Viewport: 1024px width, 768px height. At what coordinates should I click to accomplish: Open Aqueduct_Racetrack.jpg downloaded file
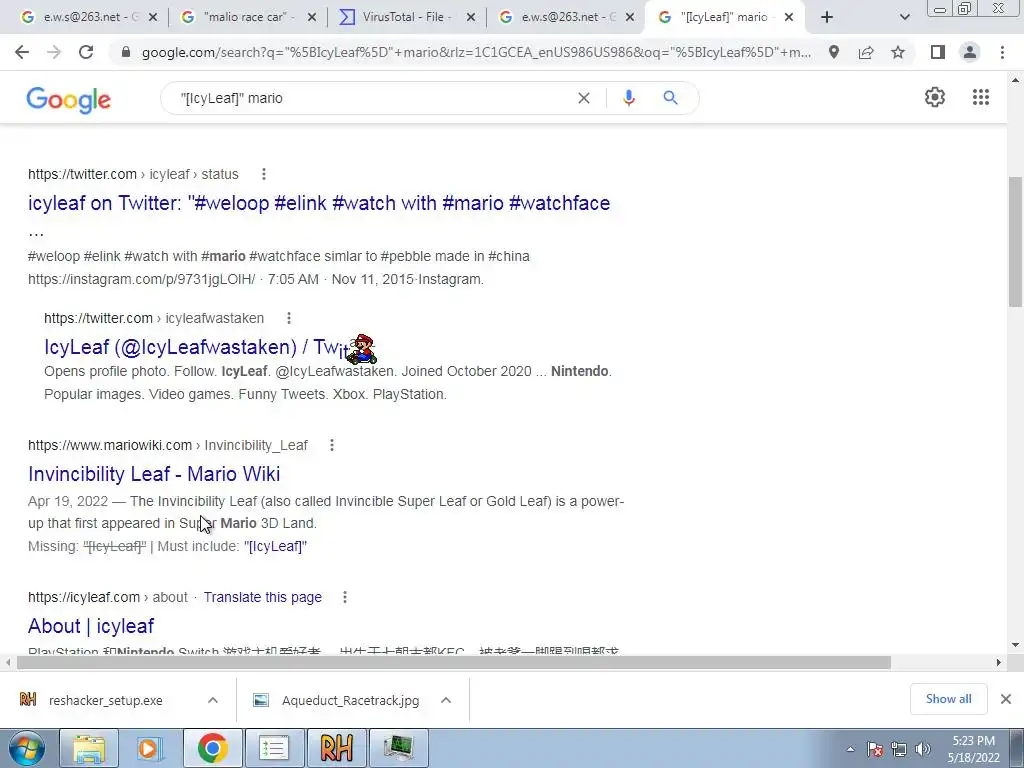pos(350,700)
